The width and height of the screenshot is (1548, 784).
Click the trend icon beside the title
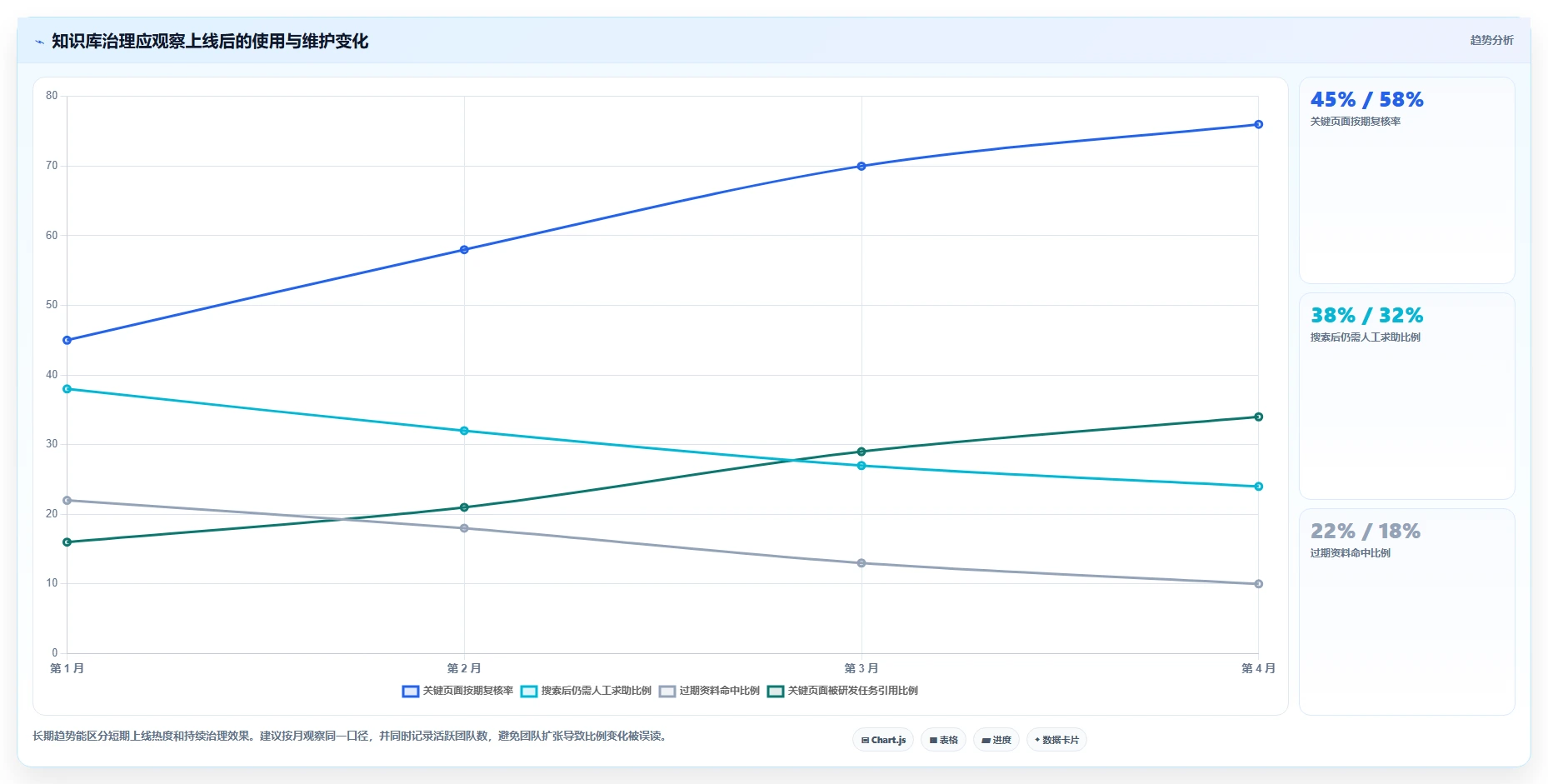pos(39,42)
